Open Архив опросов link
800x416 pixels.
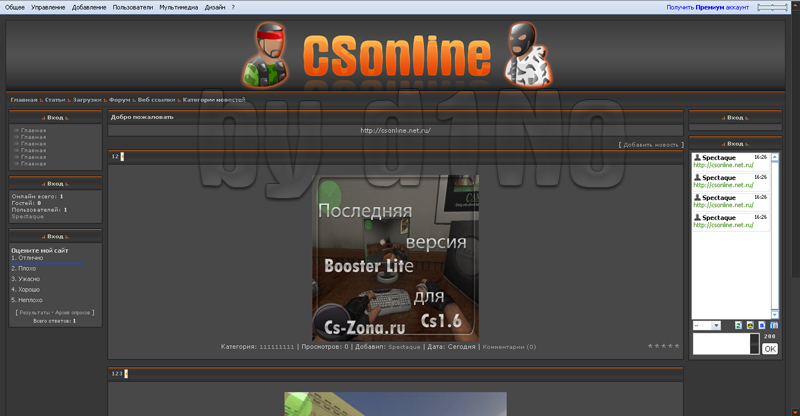coord(72,312)
